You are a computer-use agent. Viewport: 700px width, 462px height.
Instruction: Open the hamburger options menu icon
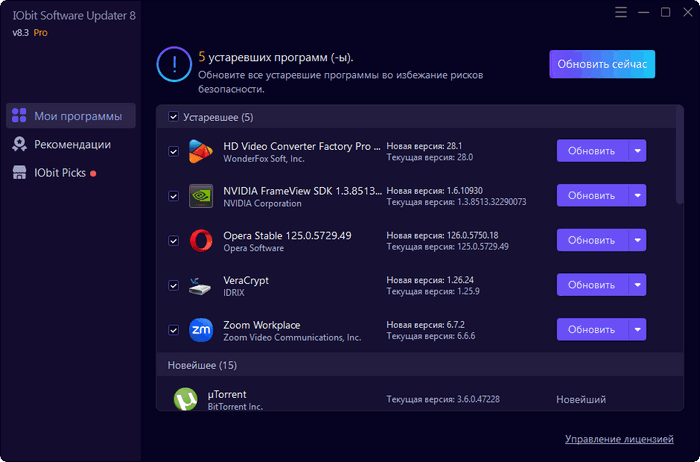coord(621,12)
